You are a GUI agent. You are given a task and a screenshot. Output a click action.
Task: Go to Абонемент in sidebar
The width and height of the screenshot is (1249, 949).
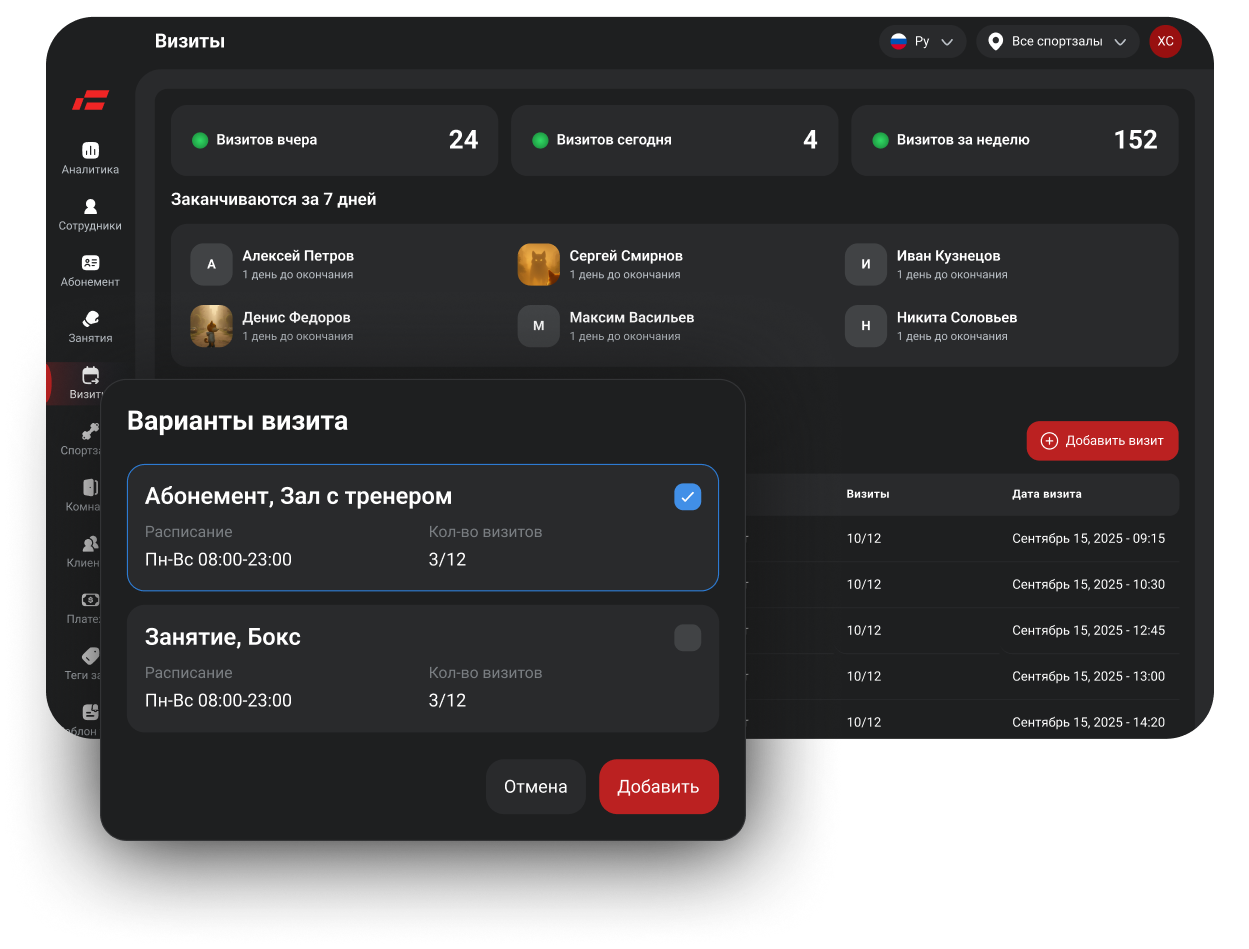click(90, 262)
